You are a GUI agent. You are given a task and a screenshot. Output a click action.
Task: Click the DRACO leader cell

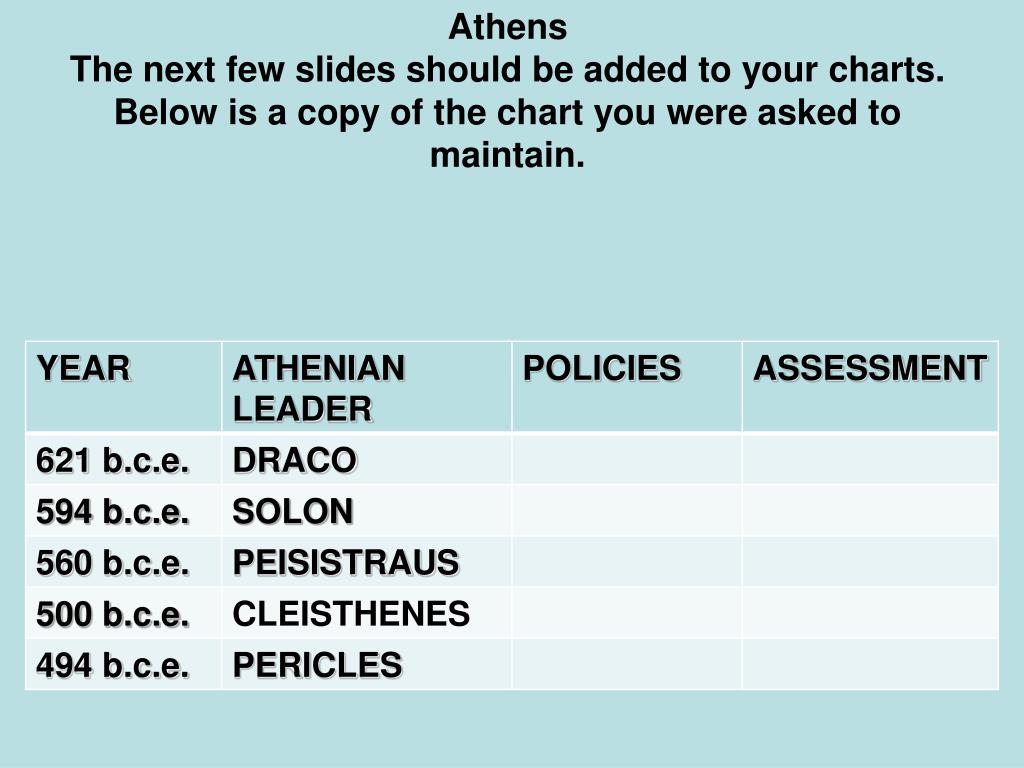click(x=366, y=459)
